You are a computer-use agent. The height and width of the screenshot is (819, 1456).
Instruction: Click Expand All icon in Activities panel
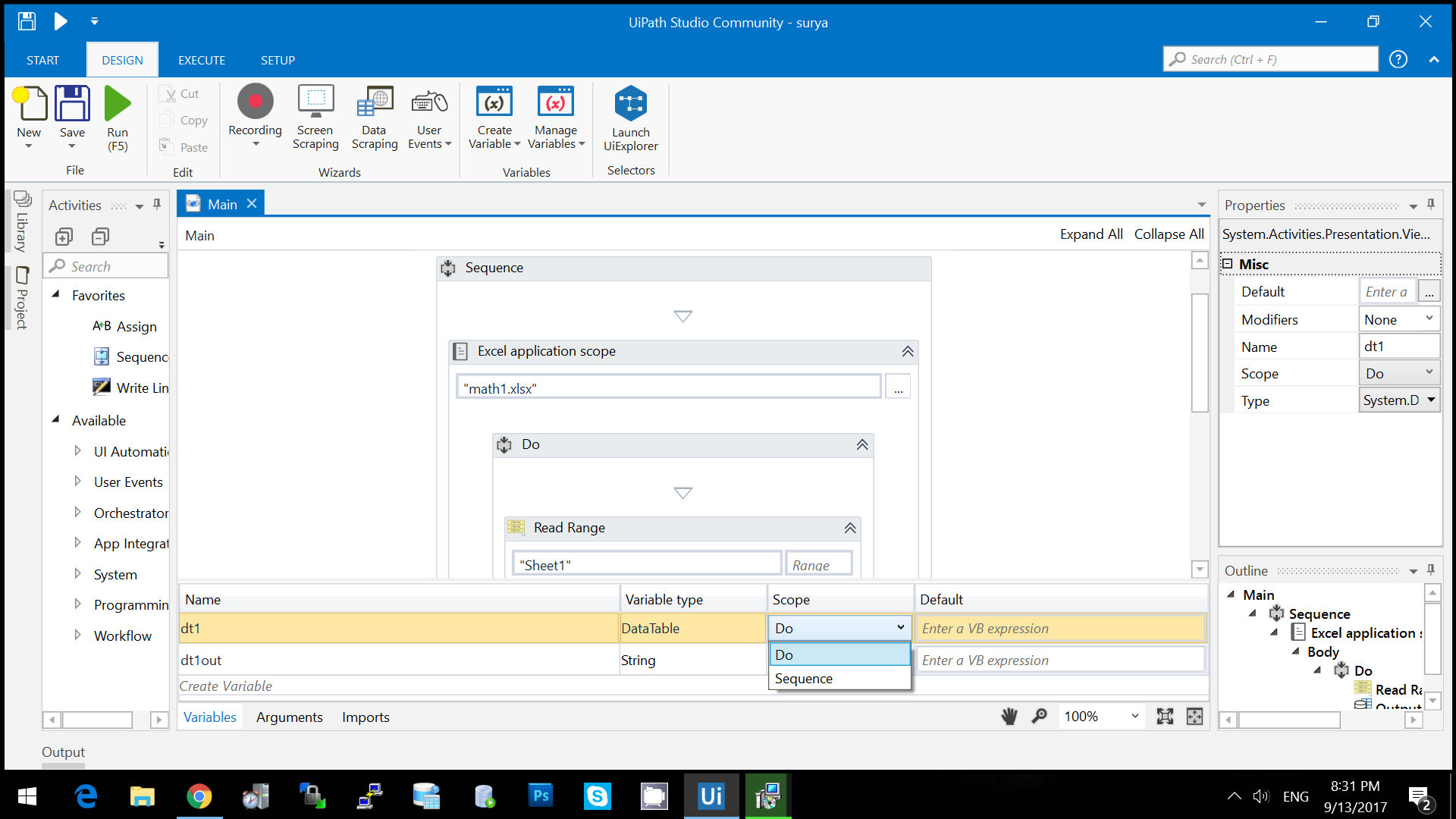click(x=64, y=237)
